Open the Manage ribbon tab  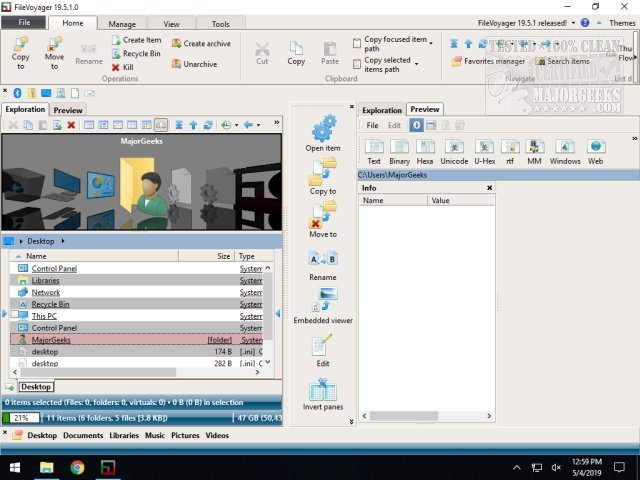pos(122,23)
